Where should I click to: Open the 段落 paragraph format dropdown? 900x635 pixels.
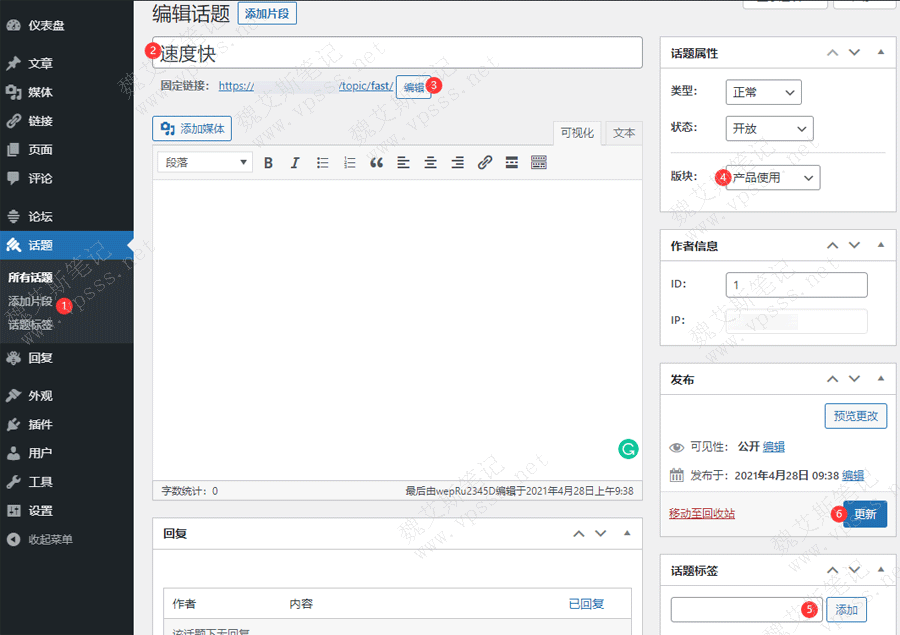[x=205, y=162]
